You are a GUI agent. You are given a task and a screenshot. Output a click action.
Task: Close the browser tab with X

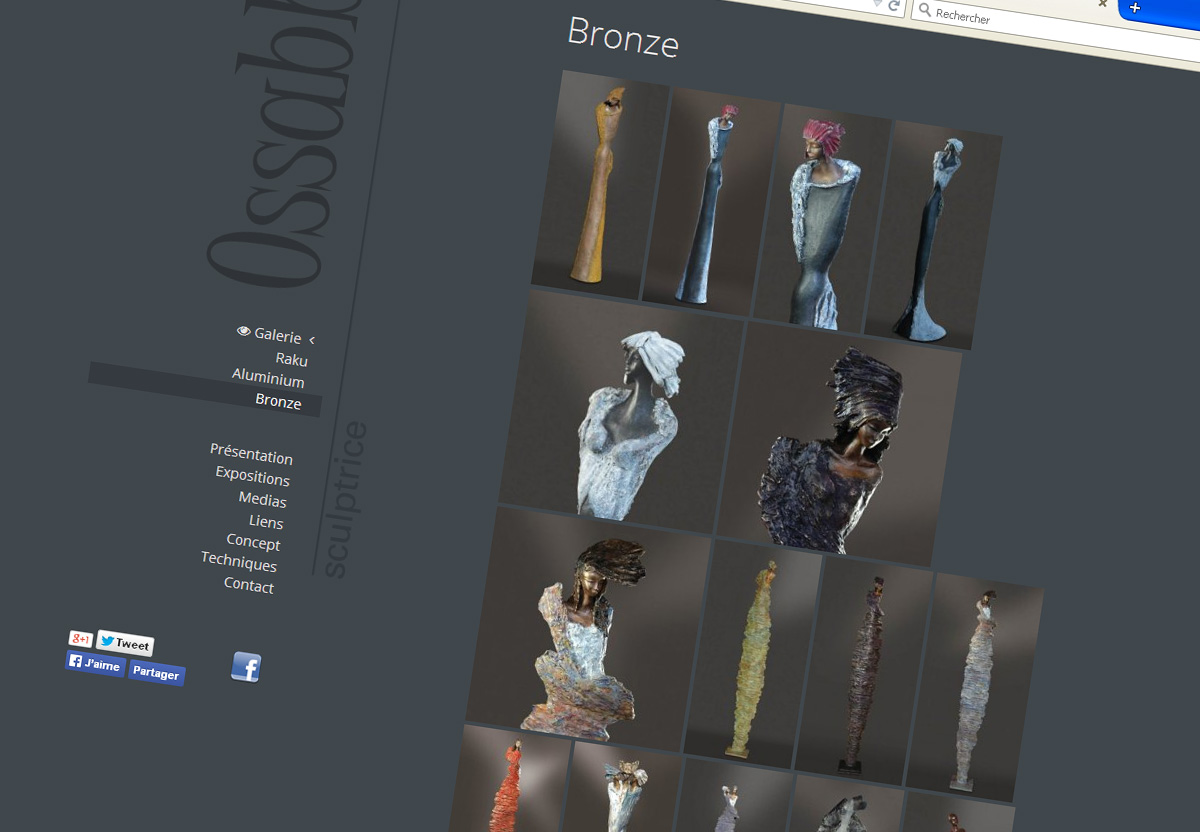pos(1102,3)
